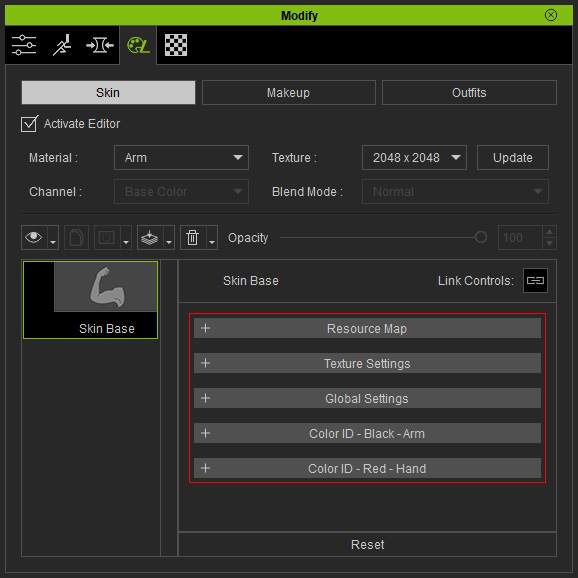Open the Modify sliders tab icon
578x578 pixels.
24,45
